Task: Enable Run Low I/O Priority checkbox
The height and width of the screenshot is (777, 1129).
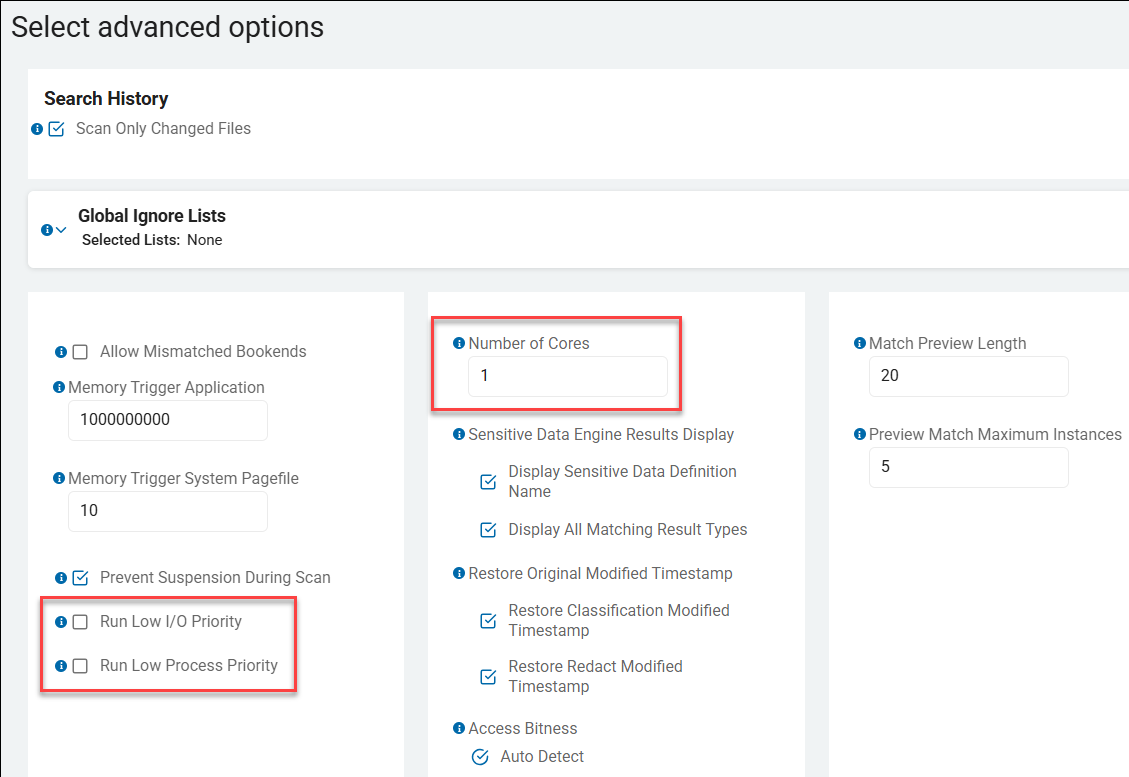Action: point(81,622)
